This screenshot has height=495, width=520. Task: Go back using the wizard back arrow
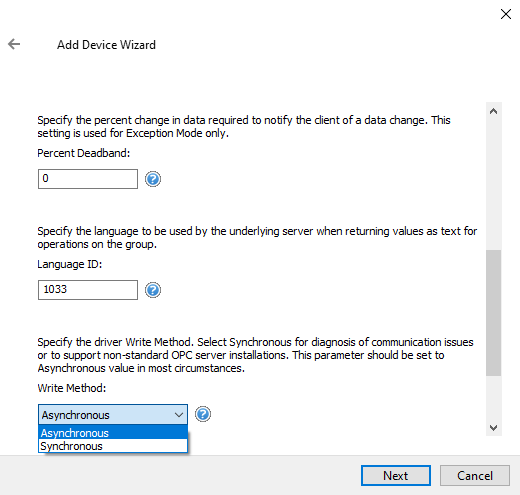coord(14,44)
